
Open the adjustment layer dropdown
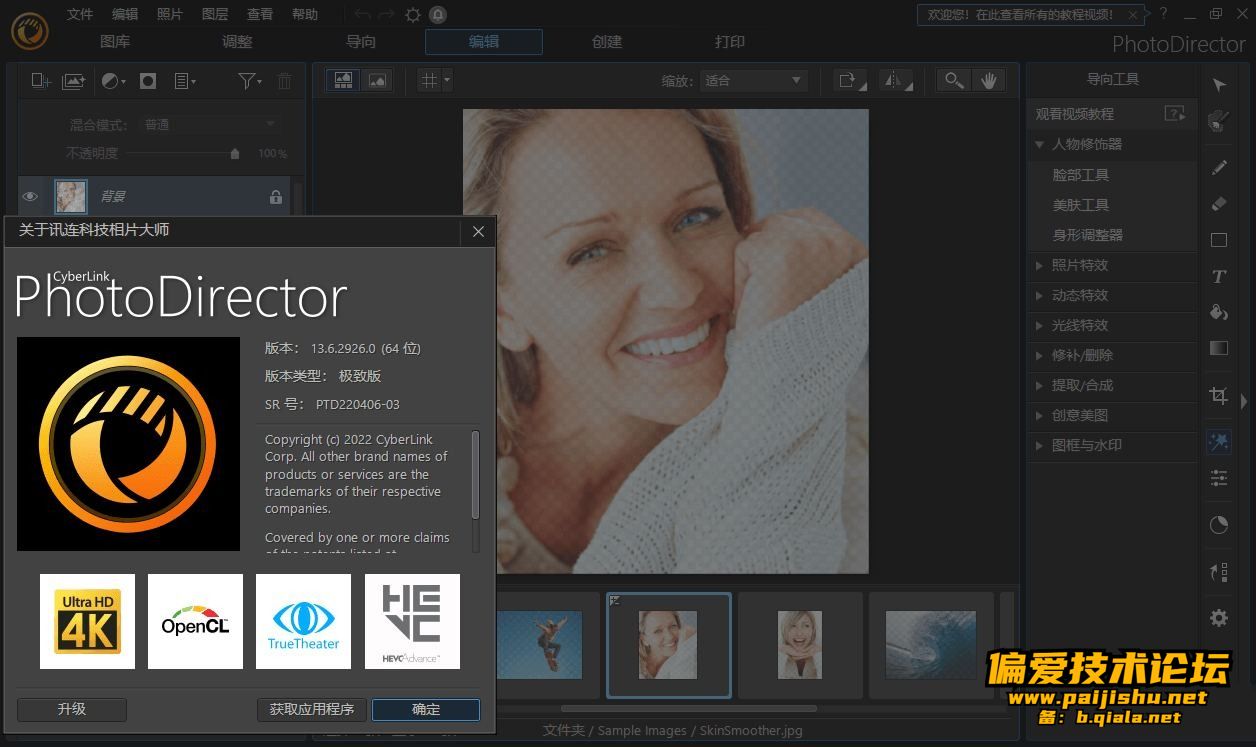point(114,81)
